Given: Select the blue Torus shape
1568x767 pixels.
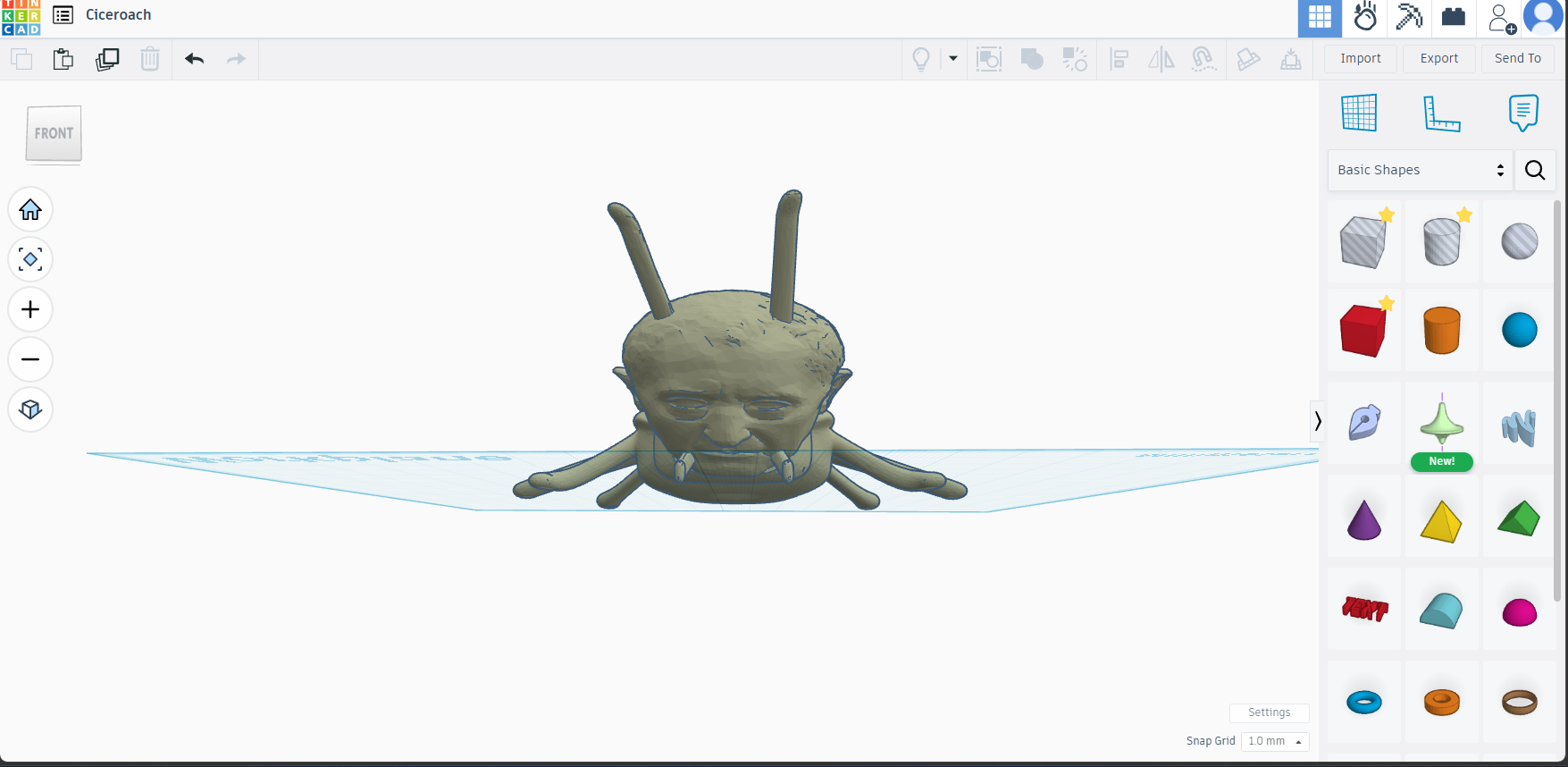Looking at the screenshot, I should [x=1363, y=703].
